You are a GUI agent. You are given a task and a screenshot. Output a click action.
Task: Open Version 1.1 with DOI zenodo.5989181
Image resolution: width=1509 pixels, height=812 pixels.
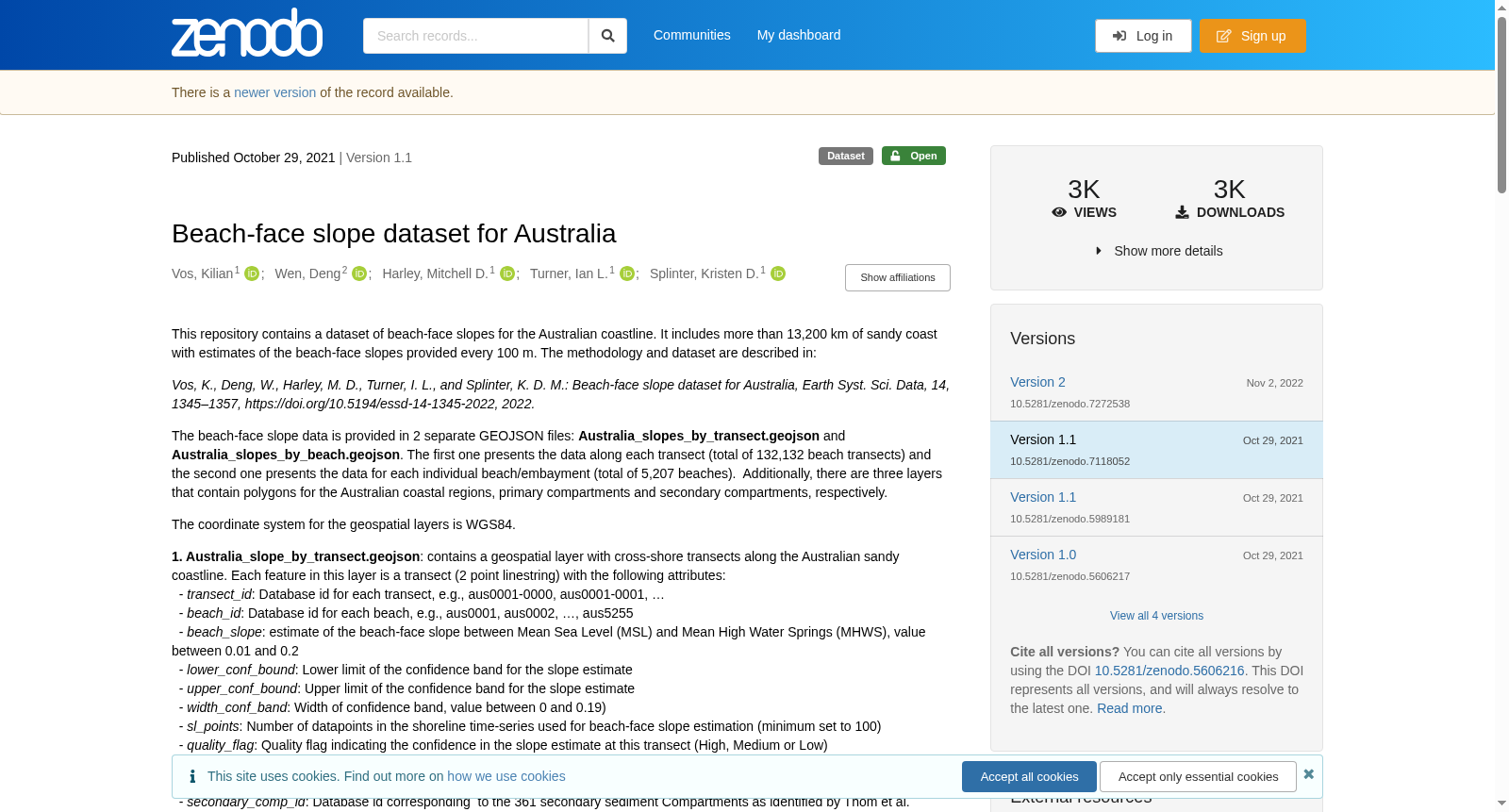tap(1043, 497)
